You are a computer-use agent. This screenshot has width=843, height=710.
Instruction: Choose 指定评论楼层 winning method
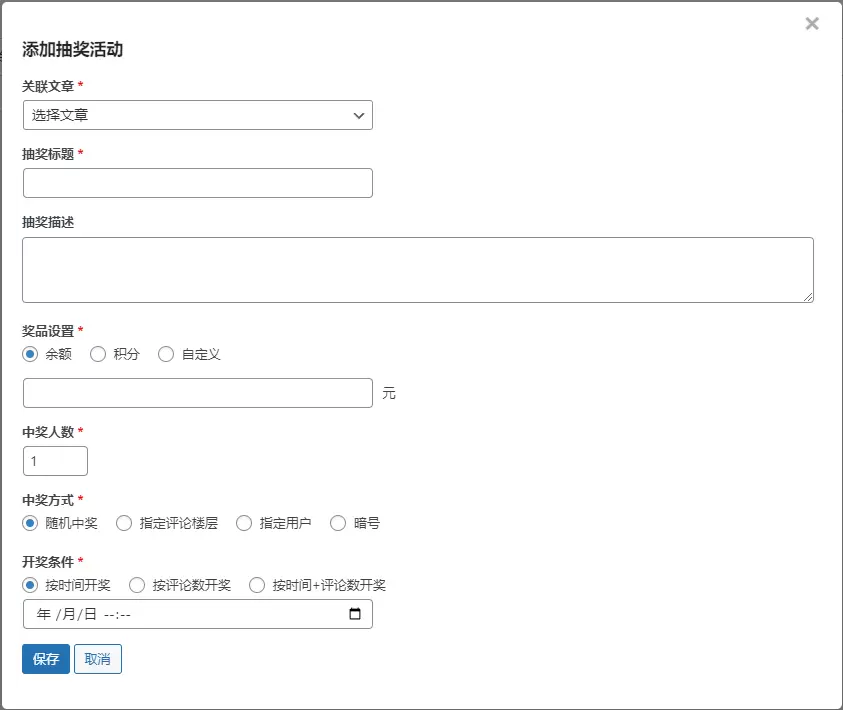pos(124,523)
